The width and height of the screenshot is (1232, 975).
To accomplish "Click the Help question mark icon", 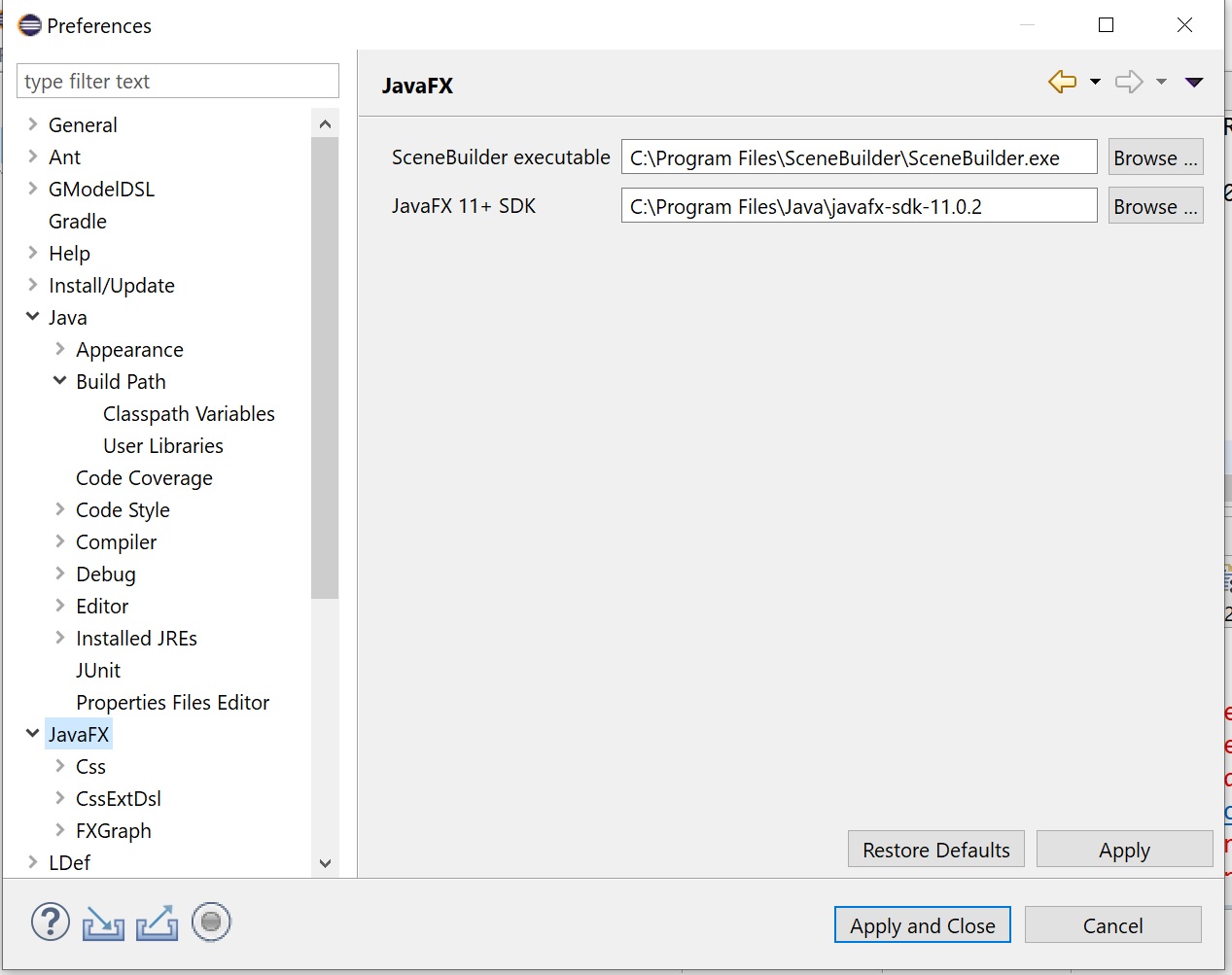I will 51,922.
